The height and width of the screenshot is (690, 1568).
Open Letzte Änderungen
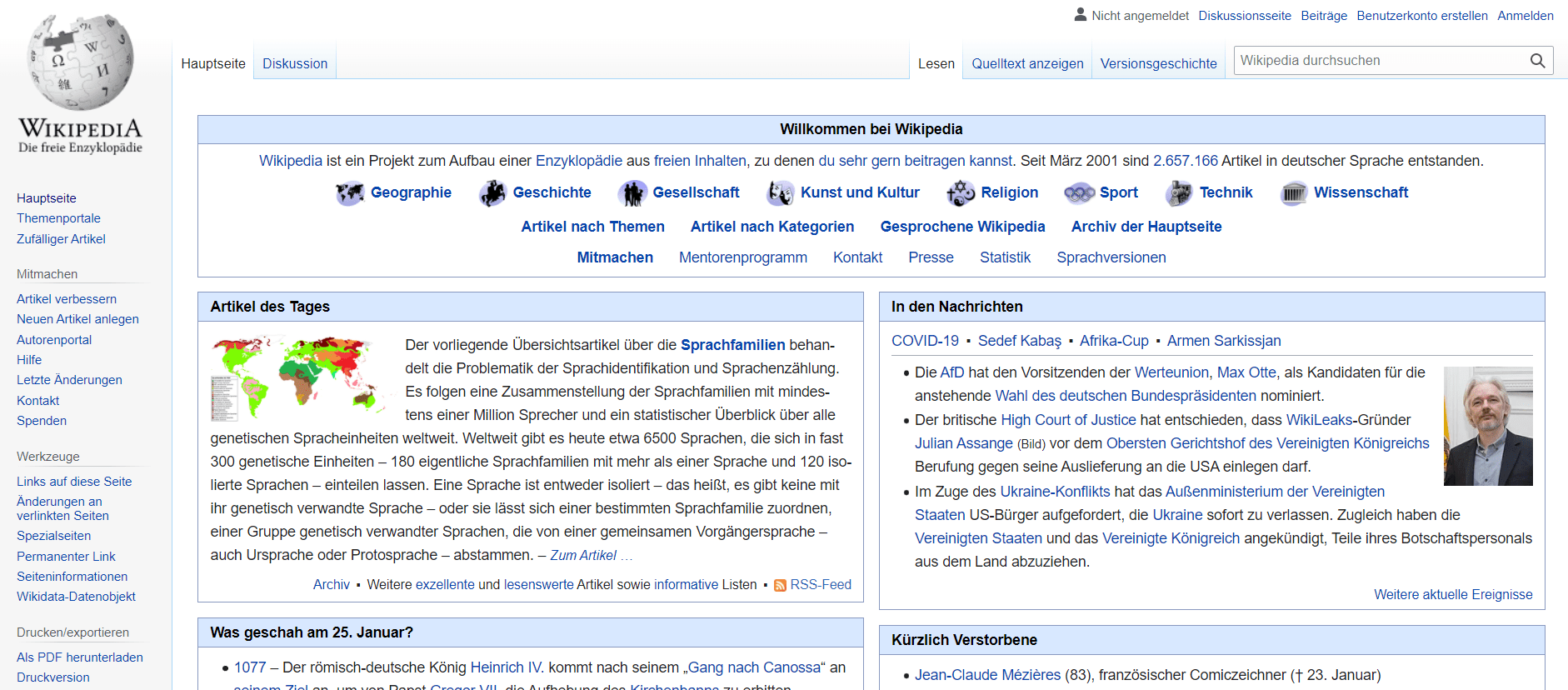click(x=69, y=380)
